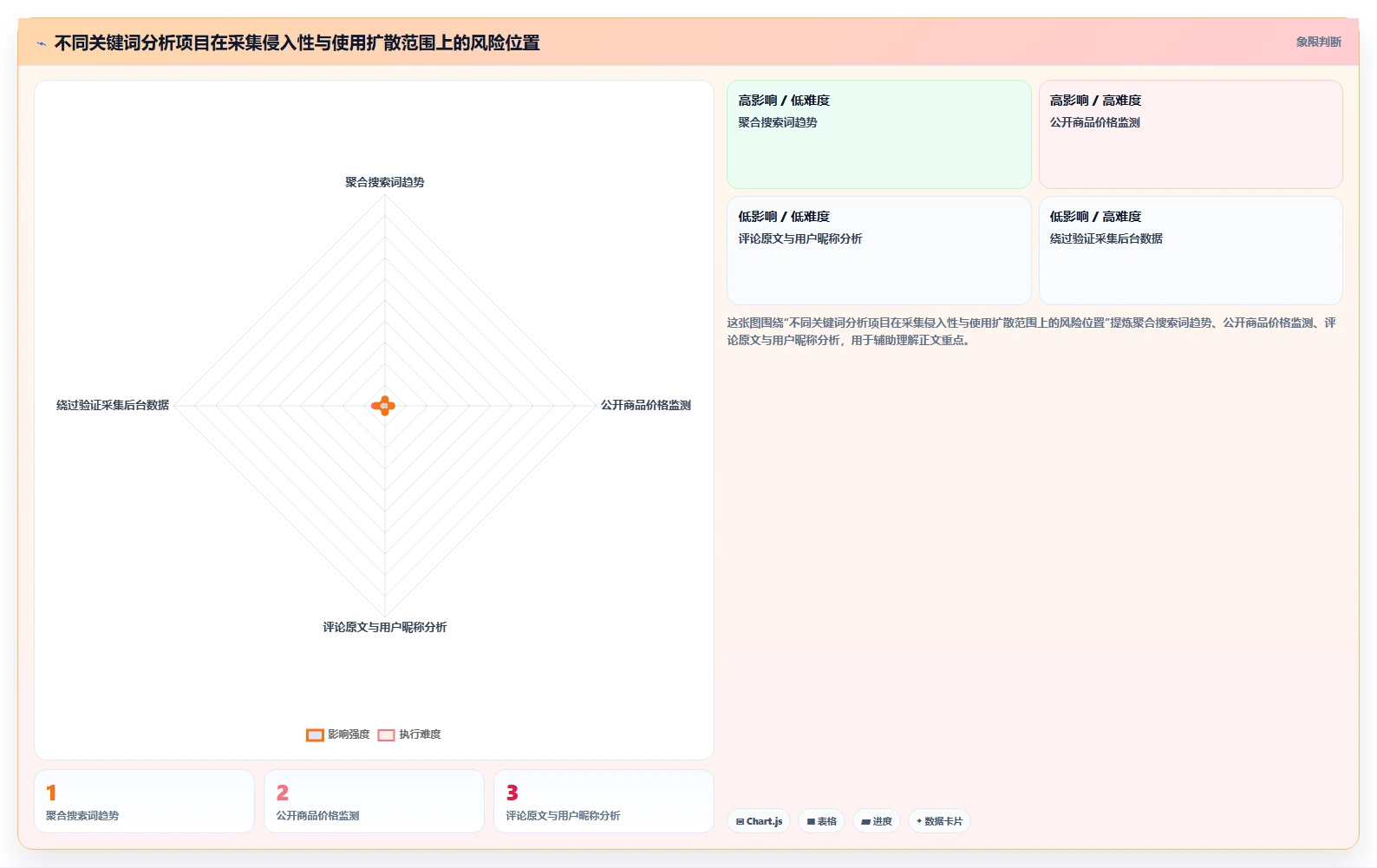This screenshot has height=868, width=1377.
Task: Click 聚合搜索词趋势 text in green quadrant
Action: click(778, 122)
